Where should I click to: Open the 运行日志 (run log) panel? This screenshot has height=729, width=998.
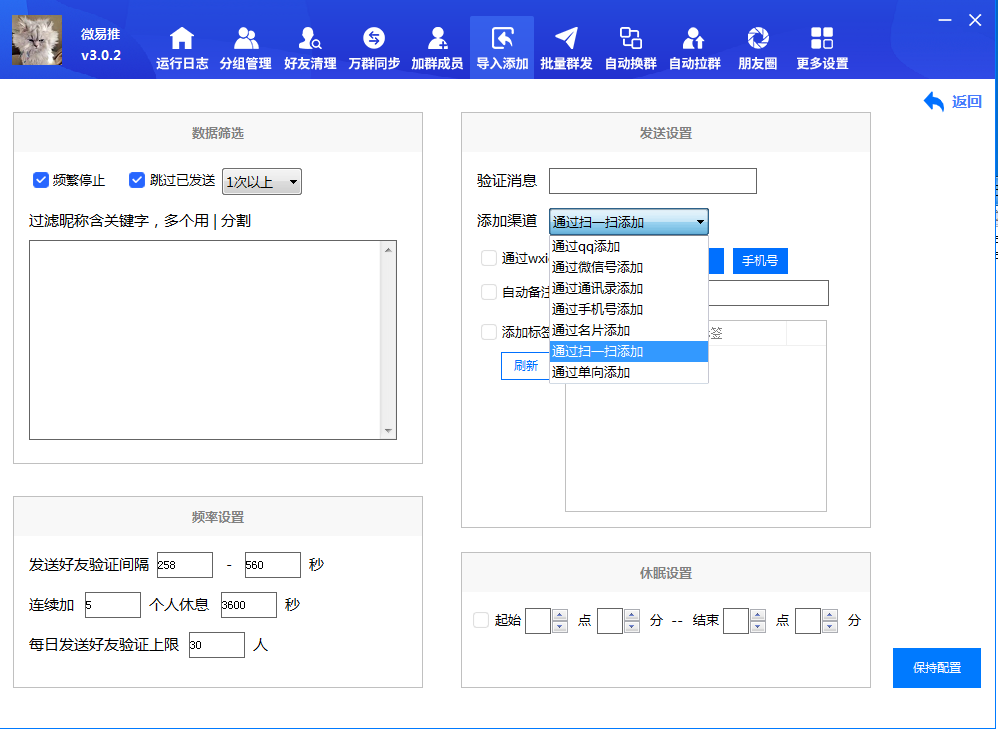181,45
